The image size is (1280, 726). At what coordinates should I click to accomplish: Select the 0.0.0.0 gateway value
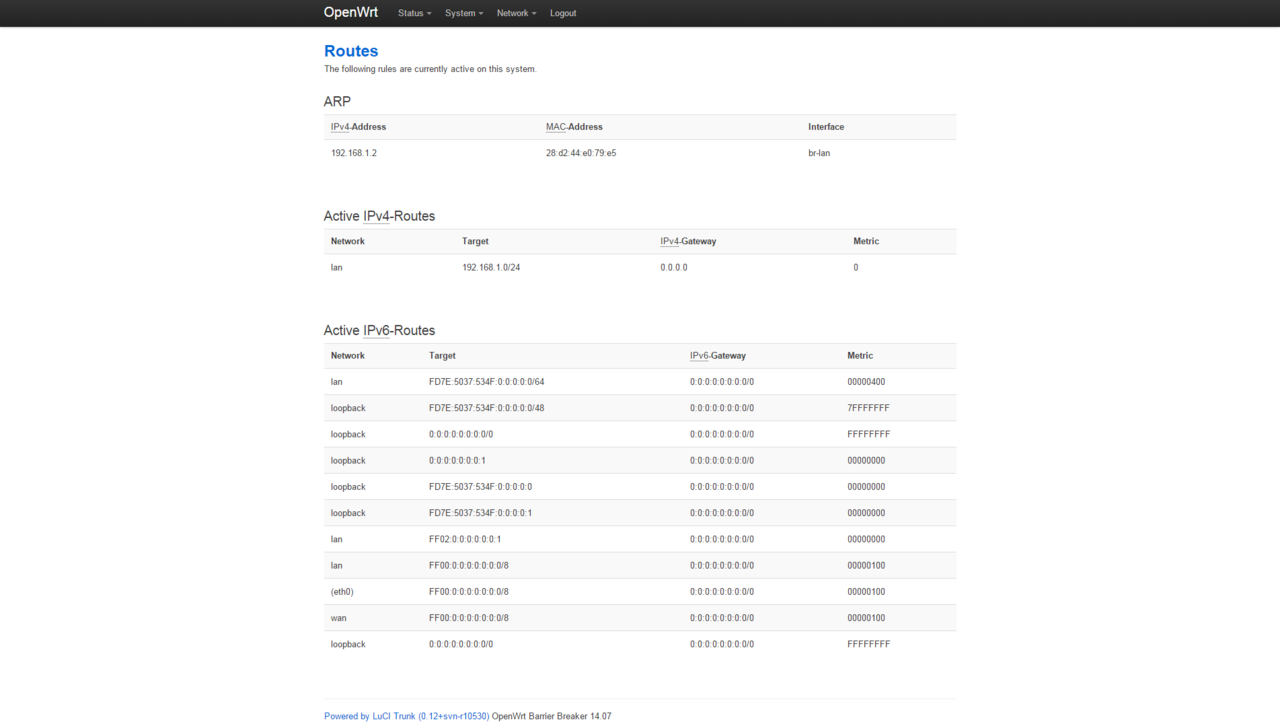tap(674, 267)
